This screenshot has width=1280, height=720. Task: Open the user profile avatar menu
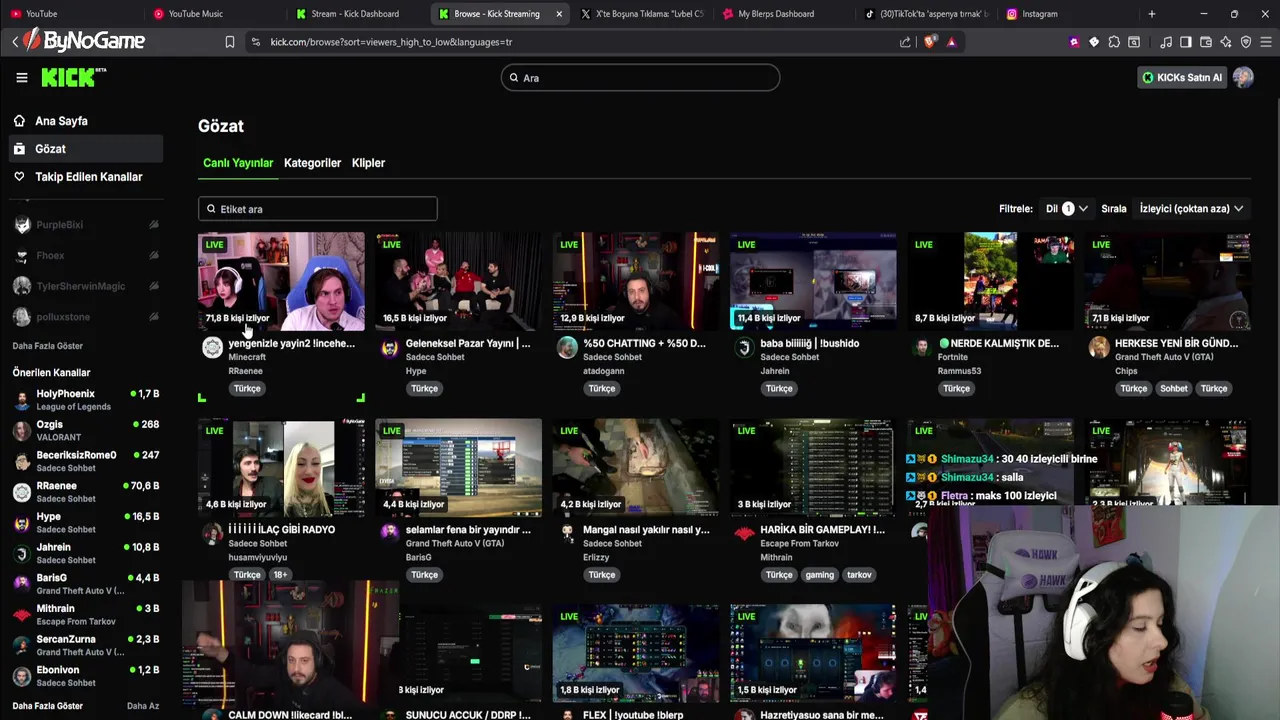(1243, 77)
